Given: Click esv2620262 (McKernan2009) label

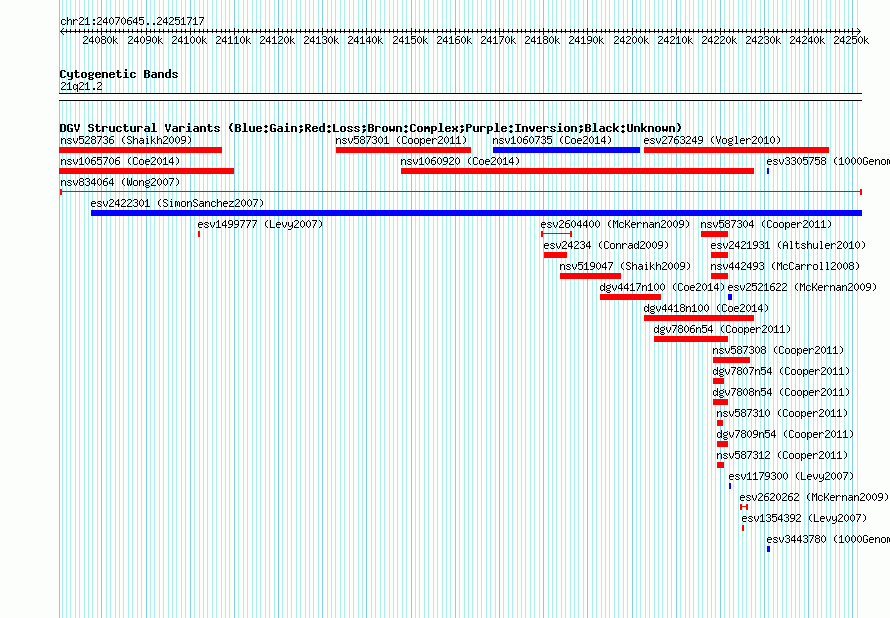Looking at the screenshot, I should 814,497.
